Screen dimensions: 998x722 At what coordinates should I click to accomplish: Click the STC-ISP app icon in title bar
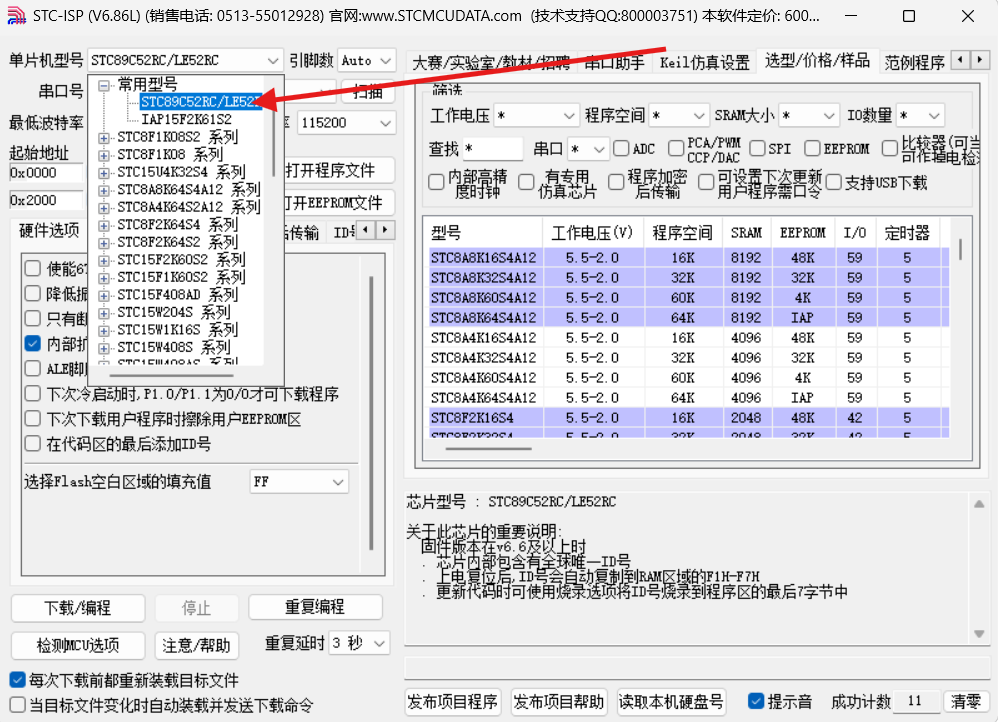click(17, 15)
